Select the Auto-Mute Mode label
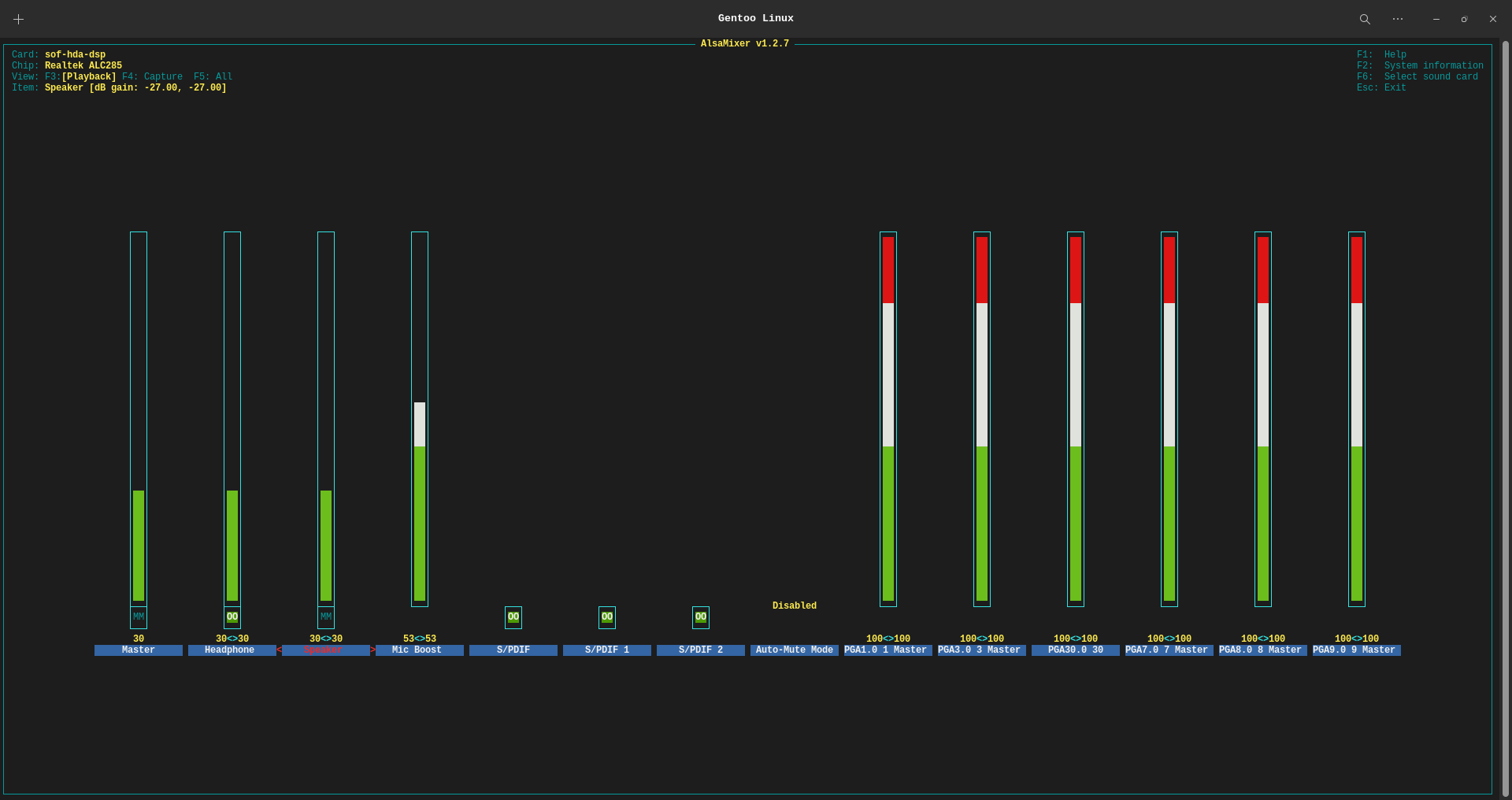This screenshot has height=800, width=1512. coord(795,650)
